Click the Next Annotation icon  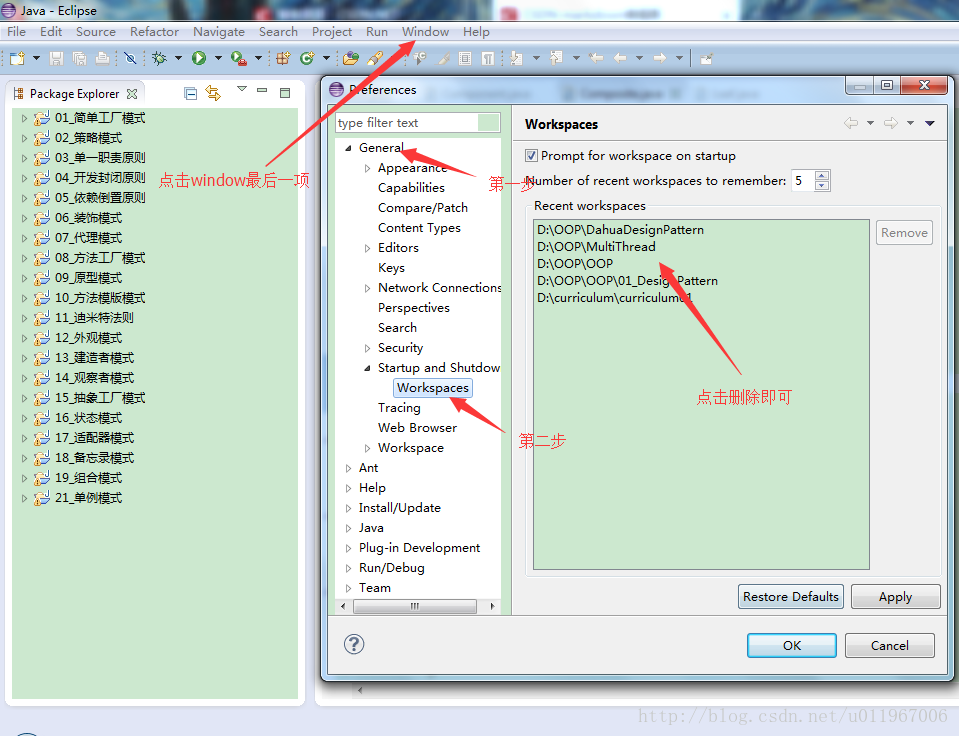click(516, 58)
